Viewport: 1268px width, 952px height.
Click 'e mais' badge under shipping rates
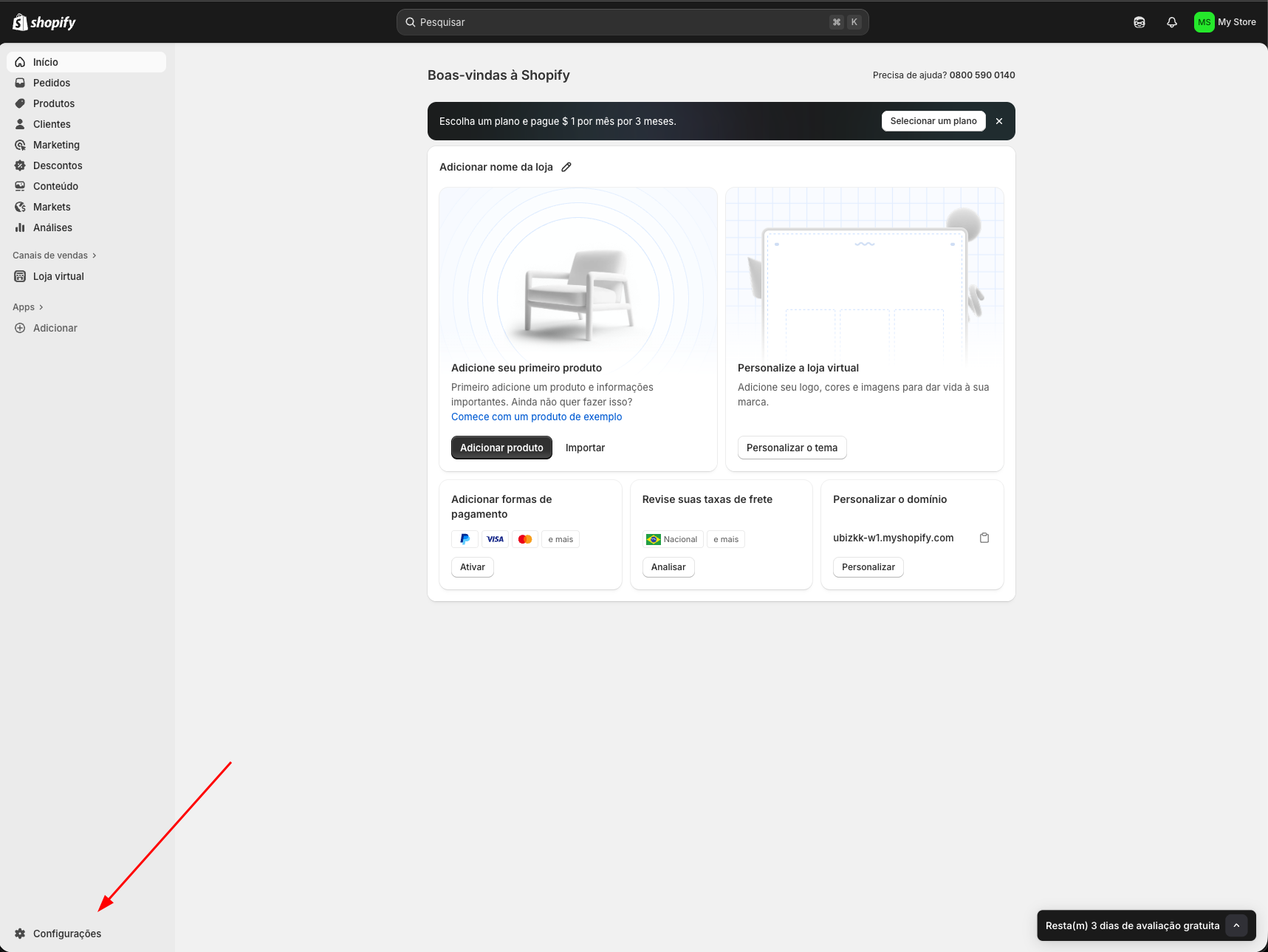pos(726,539)
